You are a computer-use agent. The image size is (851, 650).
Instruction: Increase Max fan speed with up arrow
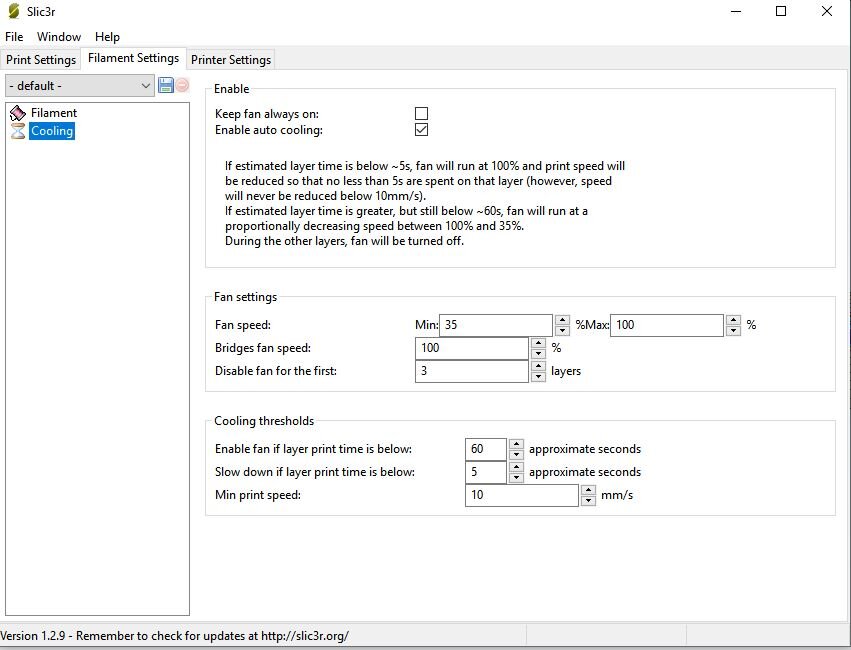click(733, 320)
